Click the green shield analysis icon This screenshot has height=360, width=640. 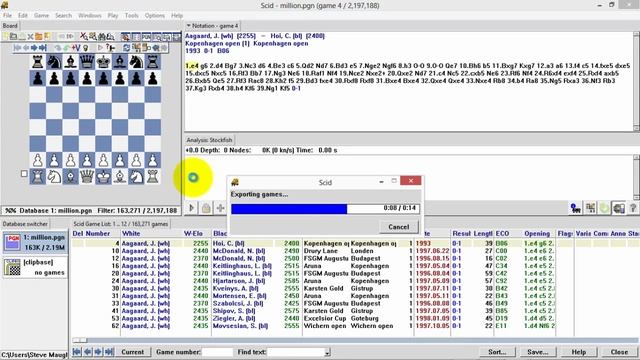click(x=604, y=208)
